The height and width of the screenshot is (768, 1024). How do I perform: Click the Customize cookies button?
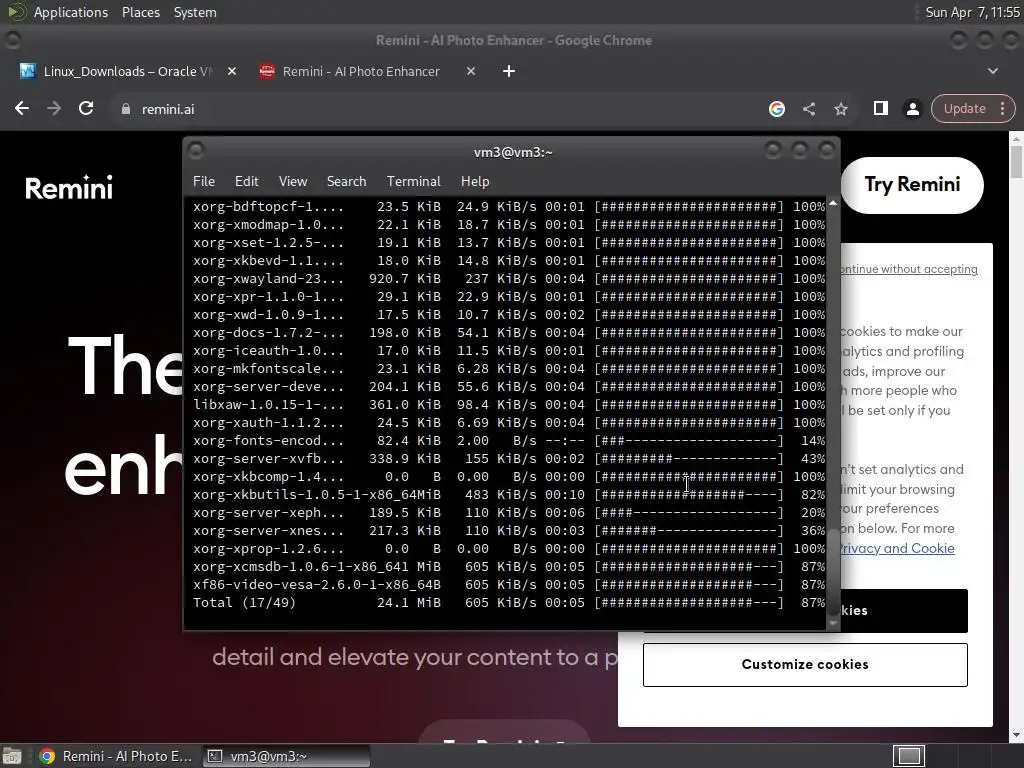pos(805,664)
